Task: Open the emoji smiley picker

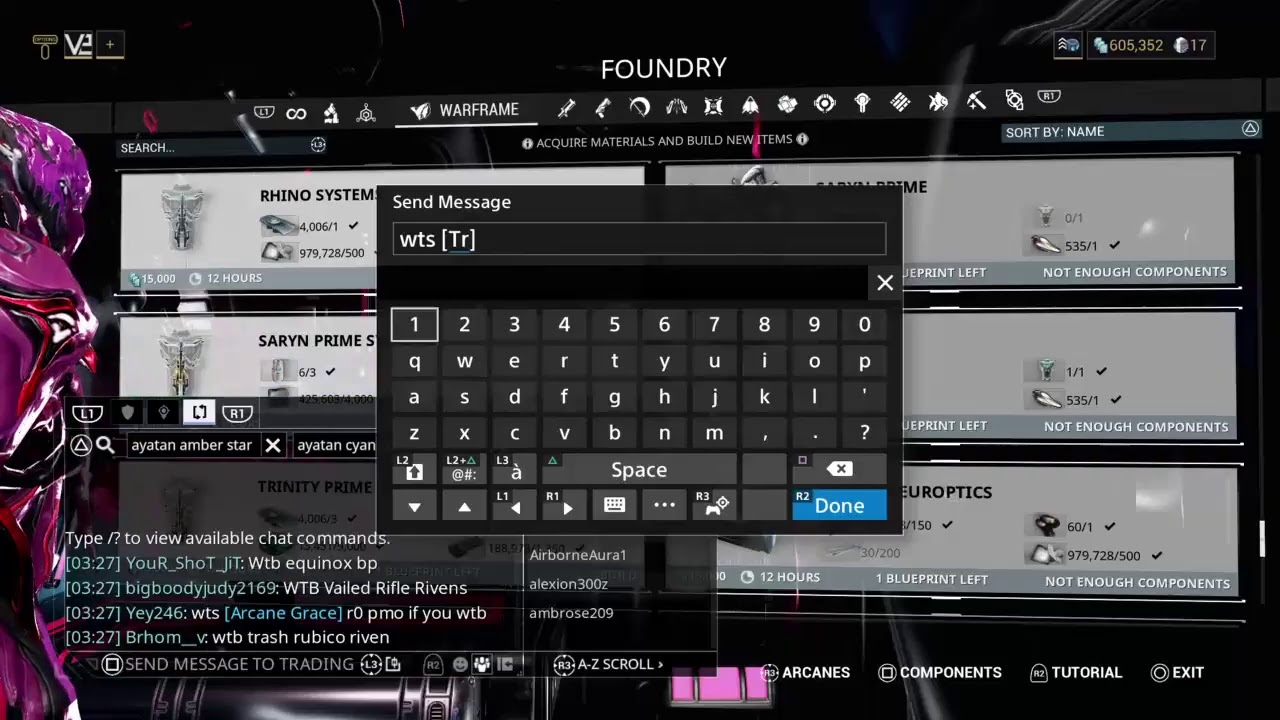Action: click(460, 664)
